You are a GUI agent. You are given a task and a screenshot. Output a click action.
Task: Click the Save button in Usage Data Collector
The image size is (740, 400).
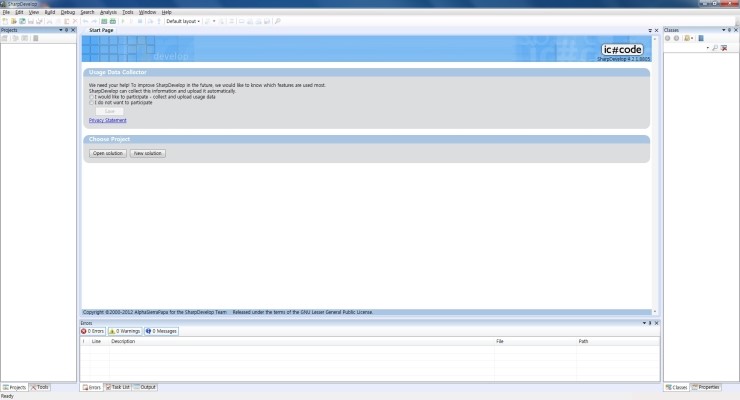coord(109,111)
